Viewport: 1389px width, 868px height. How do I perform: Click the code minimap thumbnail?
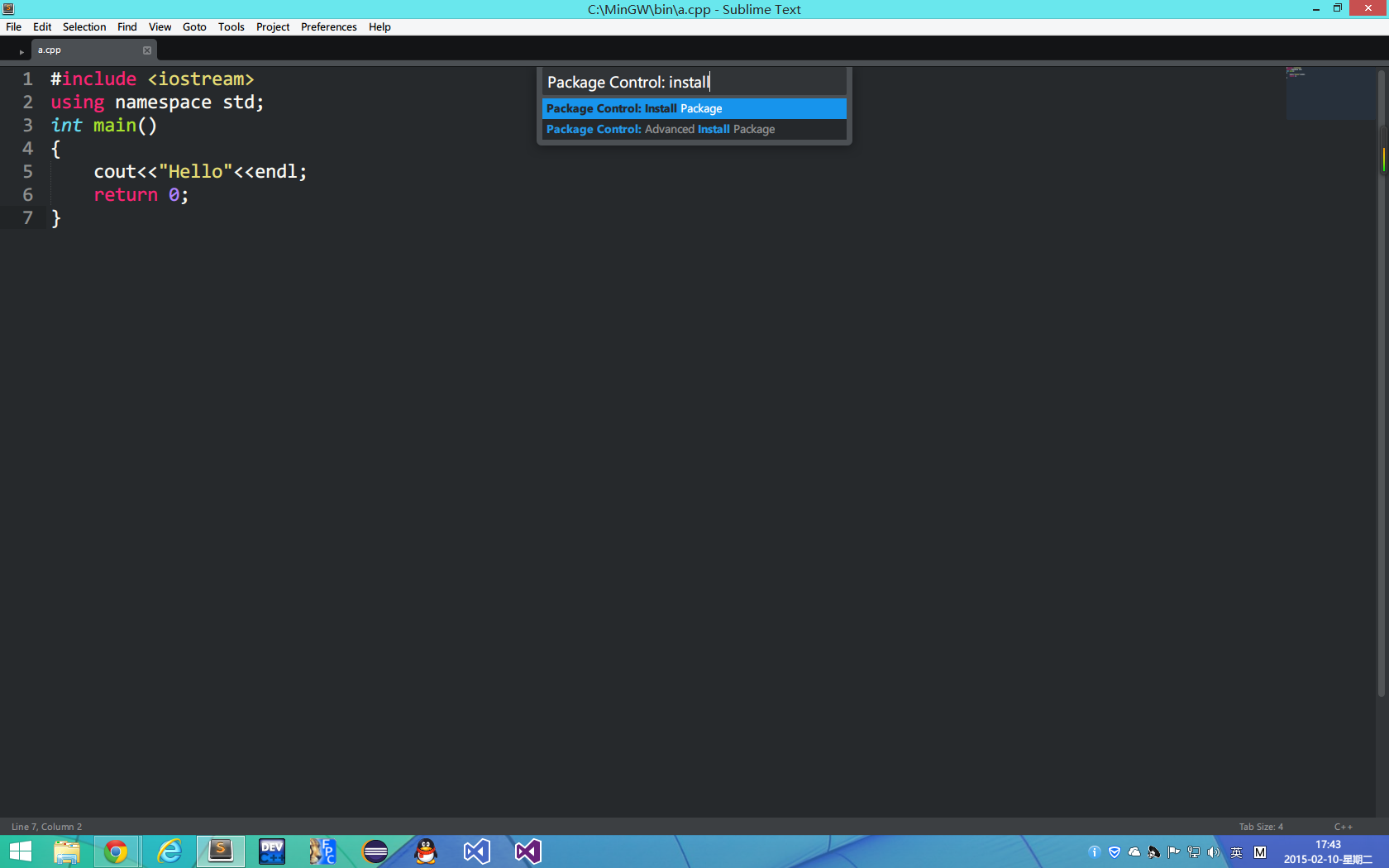1330,93
